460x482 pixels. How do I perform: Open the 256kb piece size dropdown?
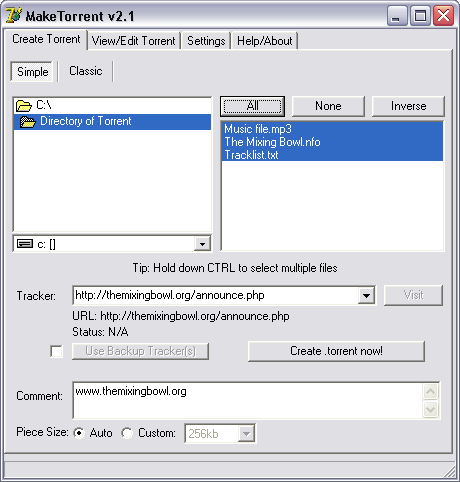coord(246,434)
